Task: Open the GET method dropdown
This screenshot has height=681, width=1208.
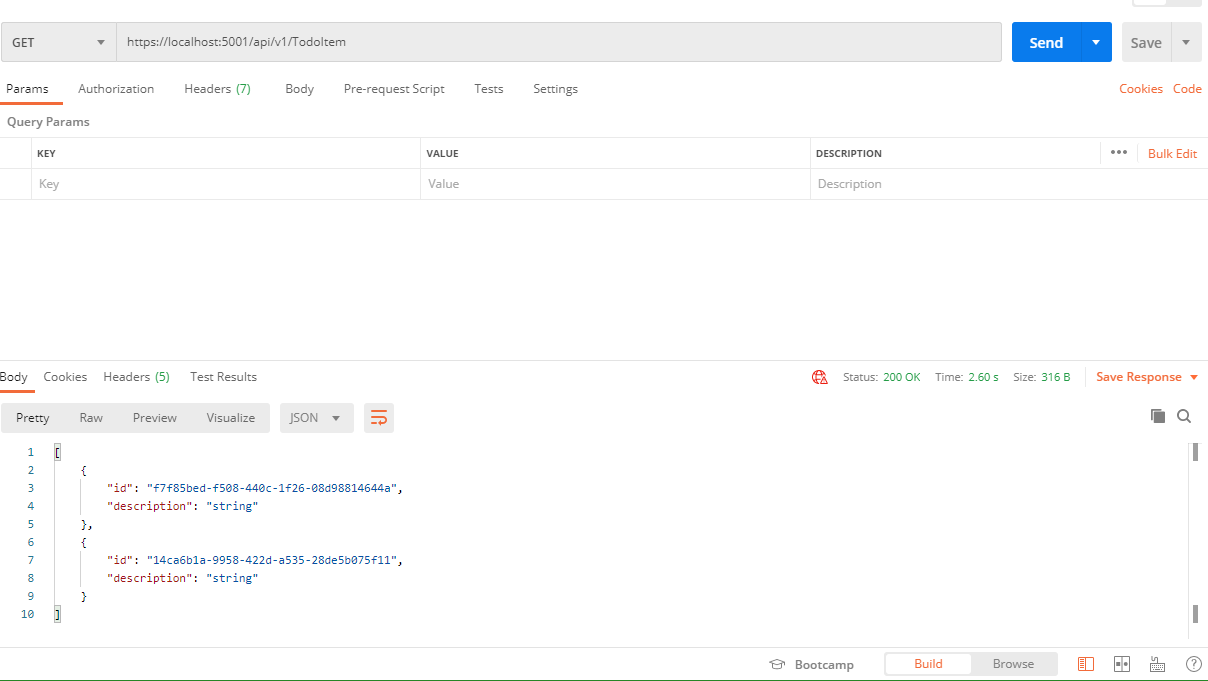Action: pyautogui.click(x=58, y=41)
